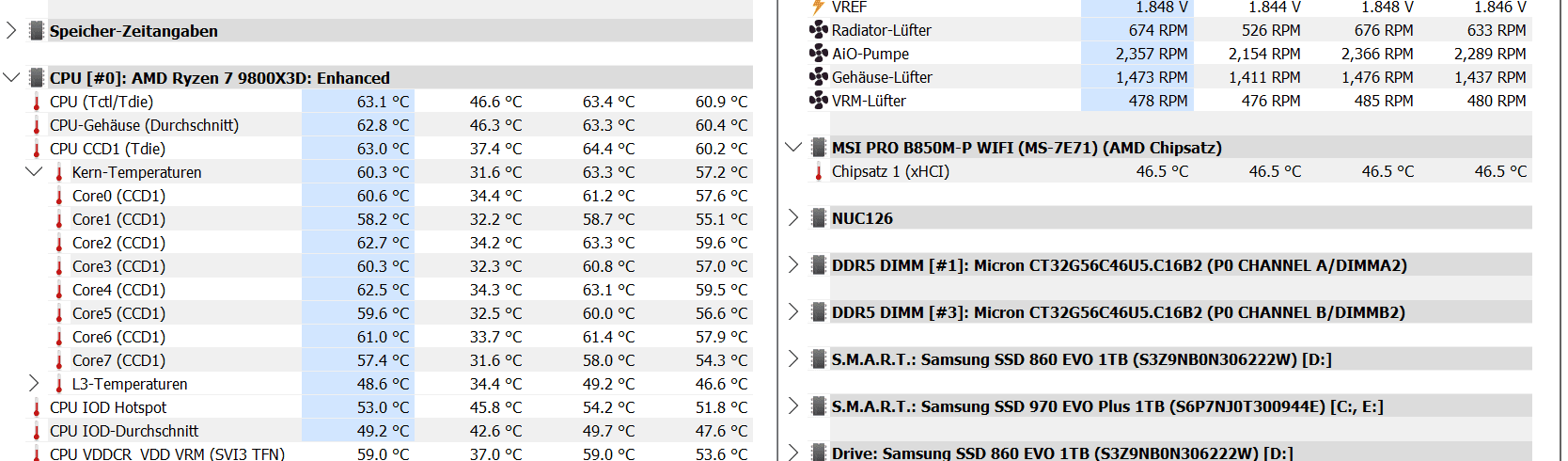Select the Radiator-Lüfter sensor label
1568x461 pixels.
pyautogui.click(x=882, y=30)
